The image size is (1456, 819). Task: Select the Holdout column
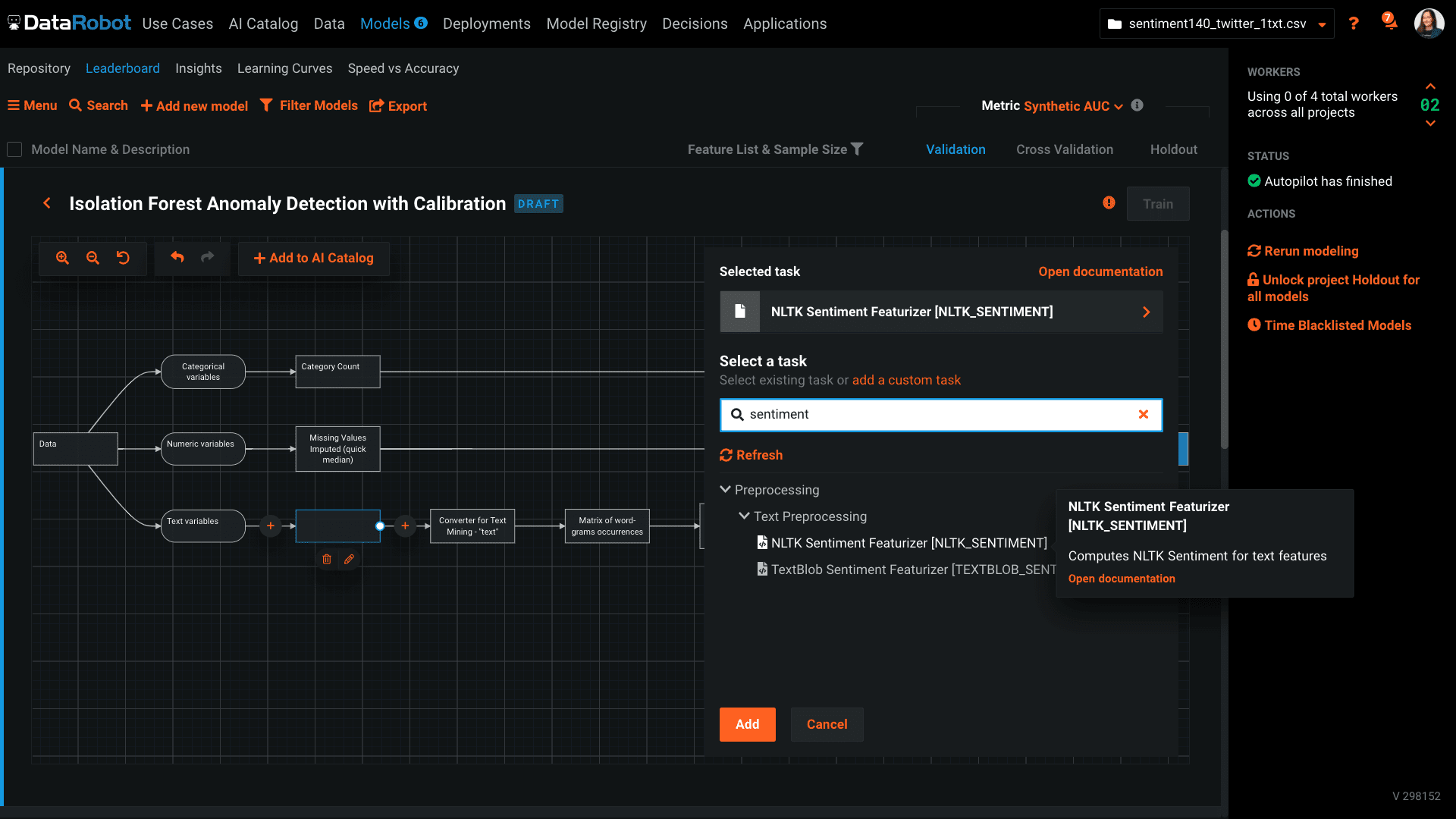point(1174,149)
